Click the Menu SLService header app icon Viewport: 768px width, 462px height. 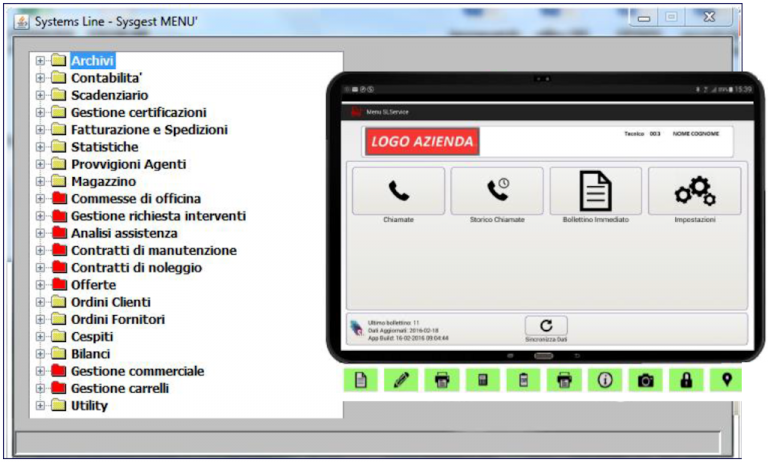pos(356,112)
